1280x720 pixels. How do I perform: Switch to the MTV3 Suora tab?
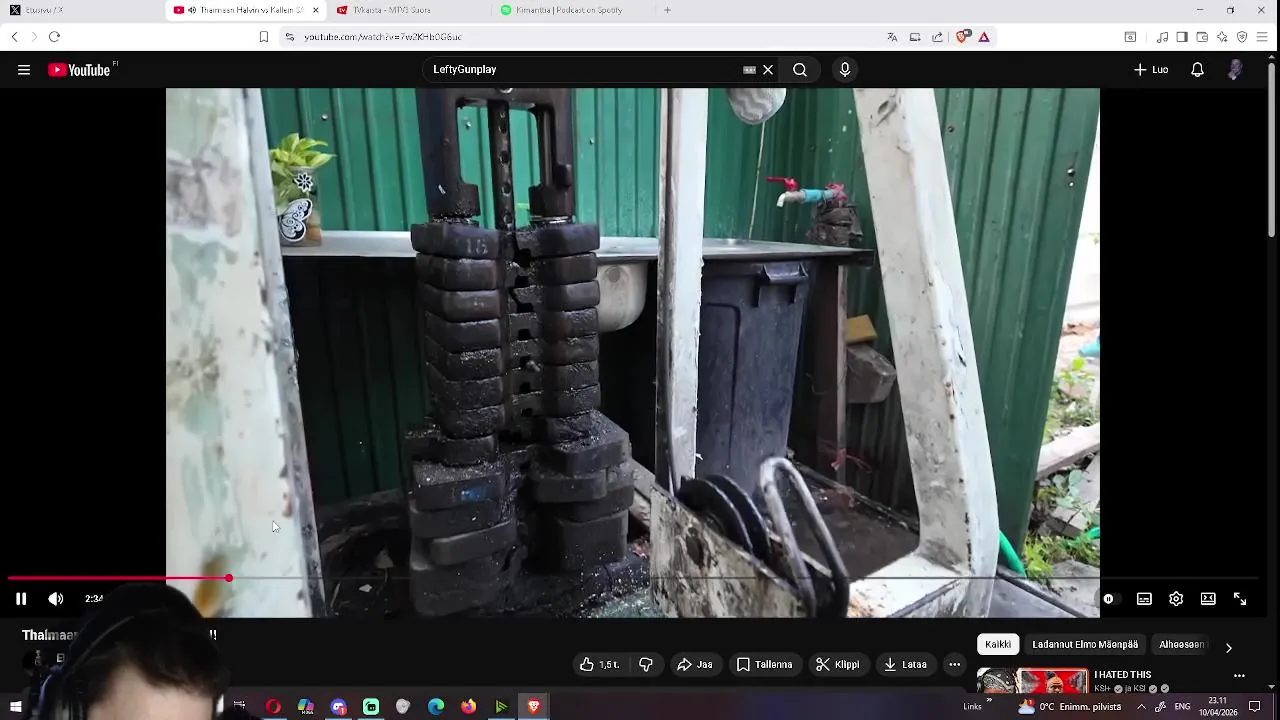[x=408, y=10]
